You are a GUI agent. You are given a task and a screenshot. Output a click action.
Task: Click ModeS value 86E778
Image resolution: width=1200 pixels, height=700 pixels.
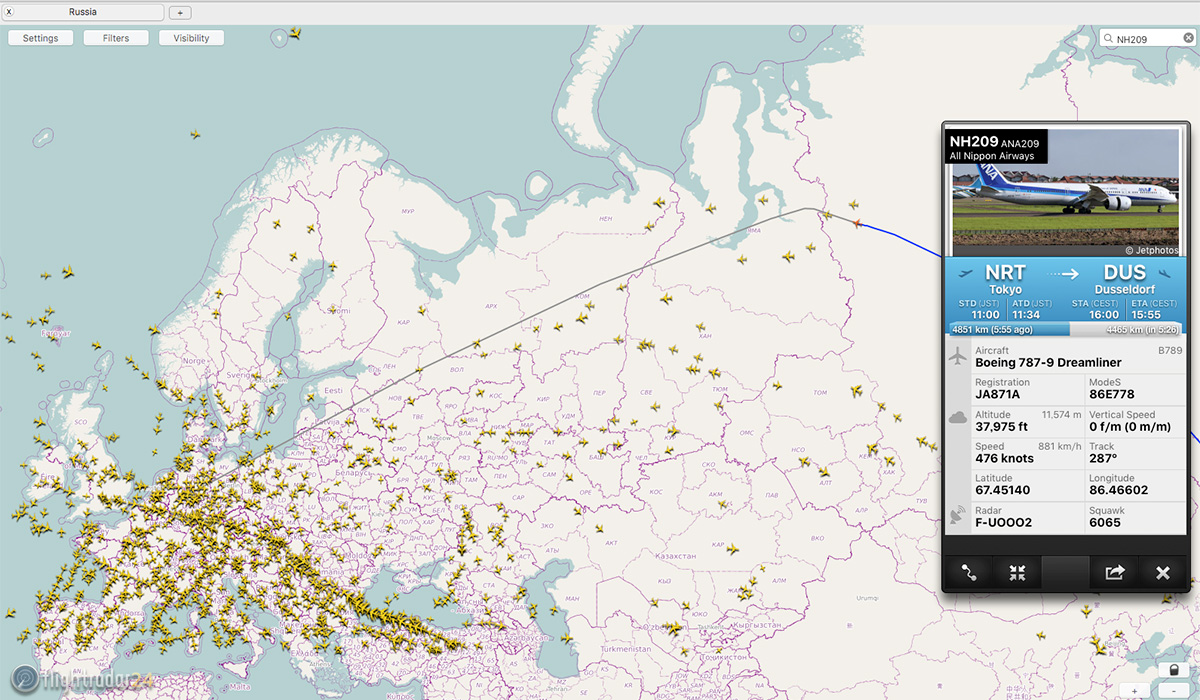click(x=1111, y=395)
